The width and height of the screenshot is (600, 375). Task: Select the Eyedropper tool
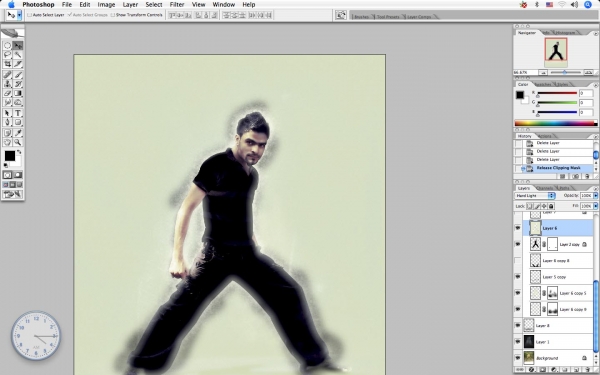(18, 133)
